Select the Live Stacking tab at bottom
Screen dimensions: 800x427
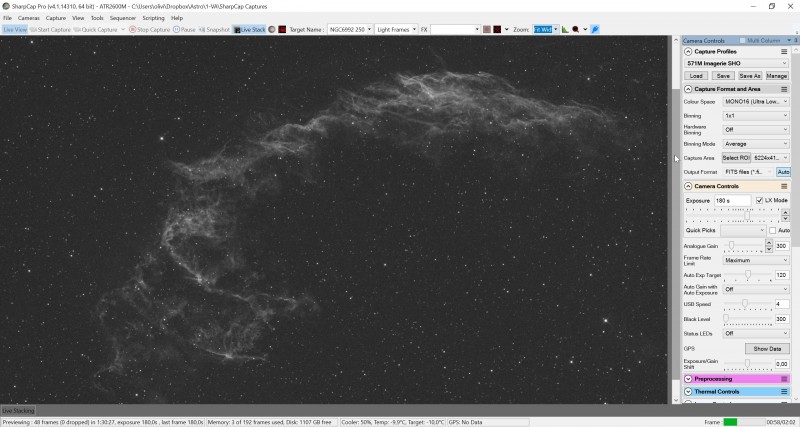[x=18, y=411]
